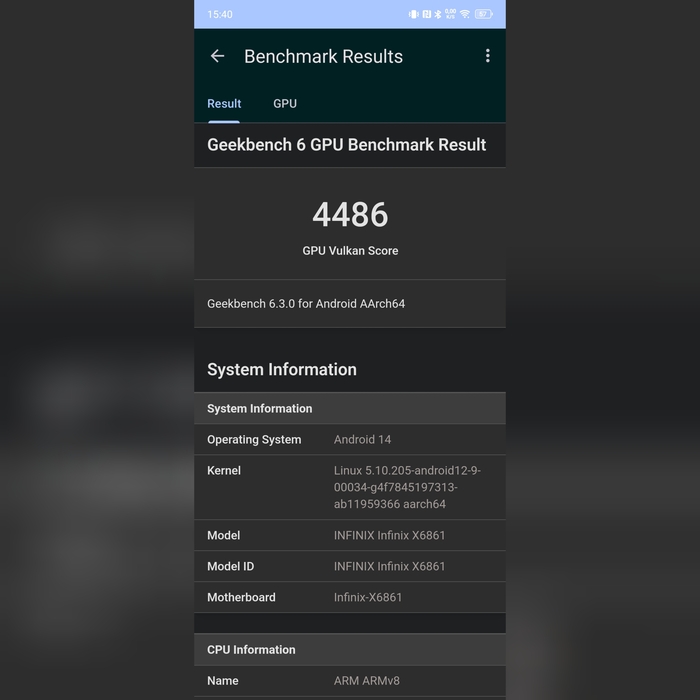Viewport: 700px width, 700px height.
Task: Tap the Infinix-X6861 motherboard value
Action: click(x=368, y=597)
